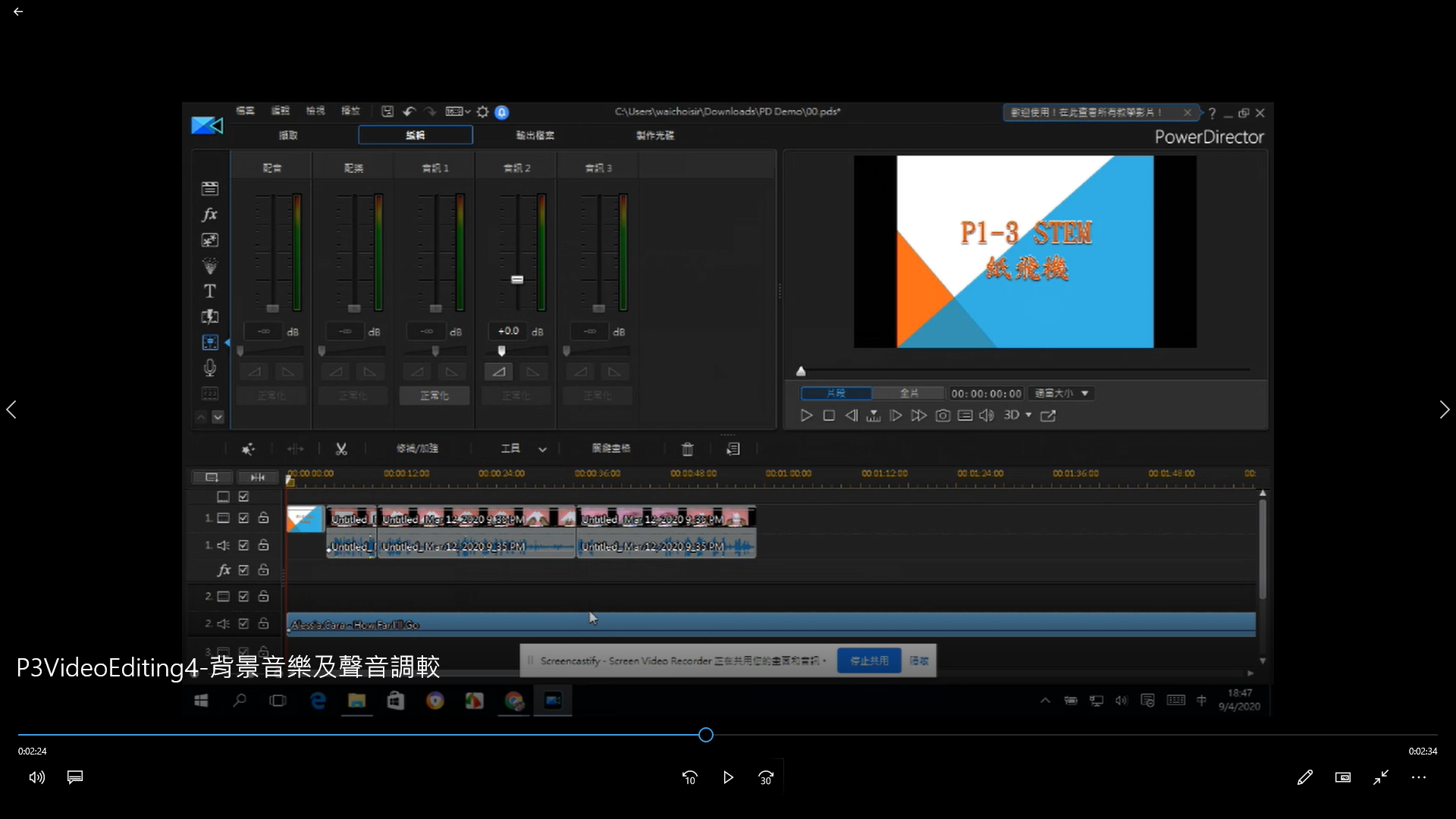Click the 修補/加強 fix enhance button
Viewport: 1456px width, 819px height.
tap(417, 449)
